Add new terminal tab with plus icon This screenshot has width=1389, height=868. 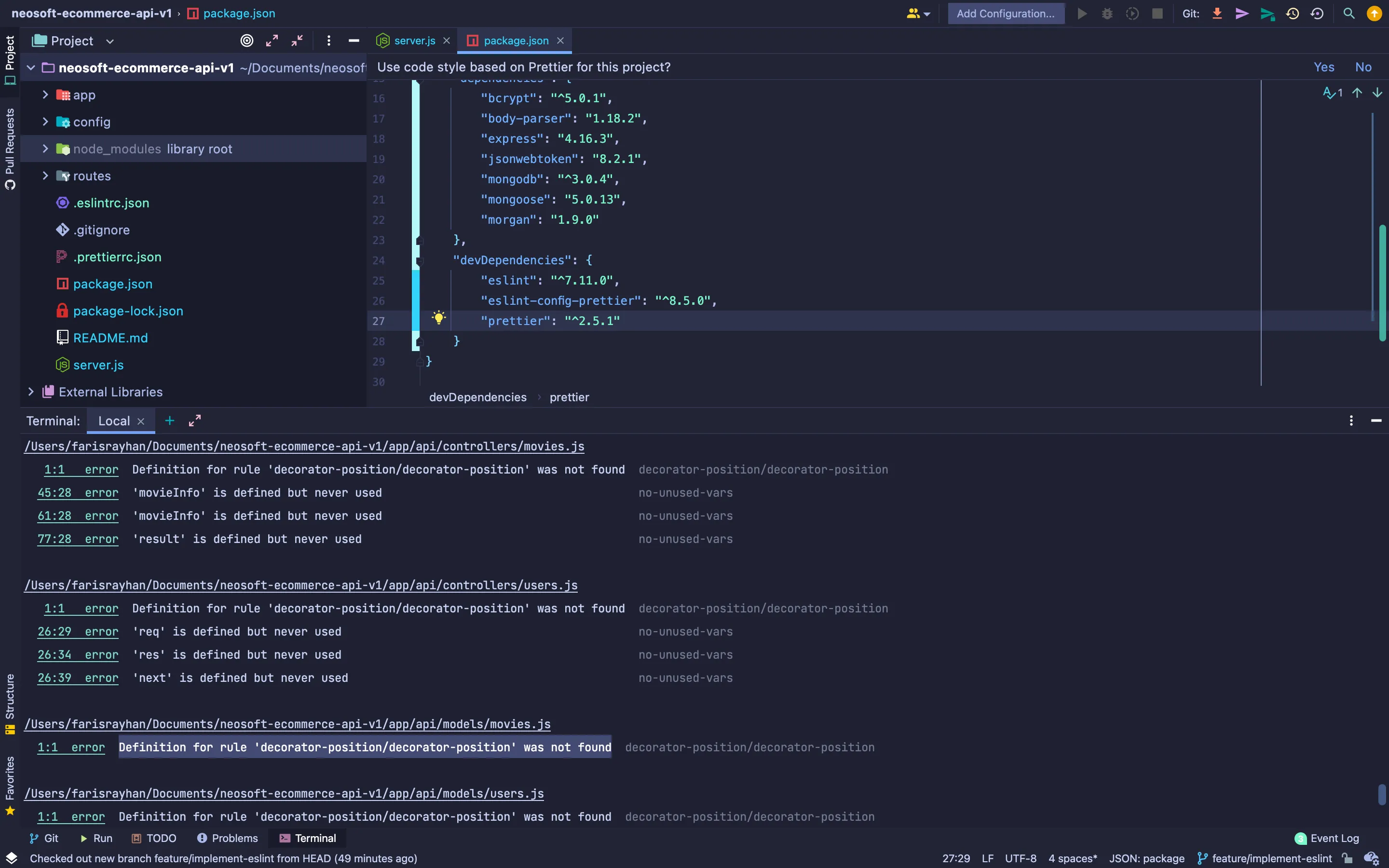click(x=169, y=421)
